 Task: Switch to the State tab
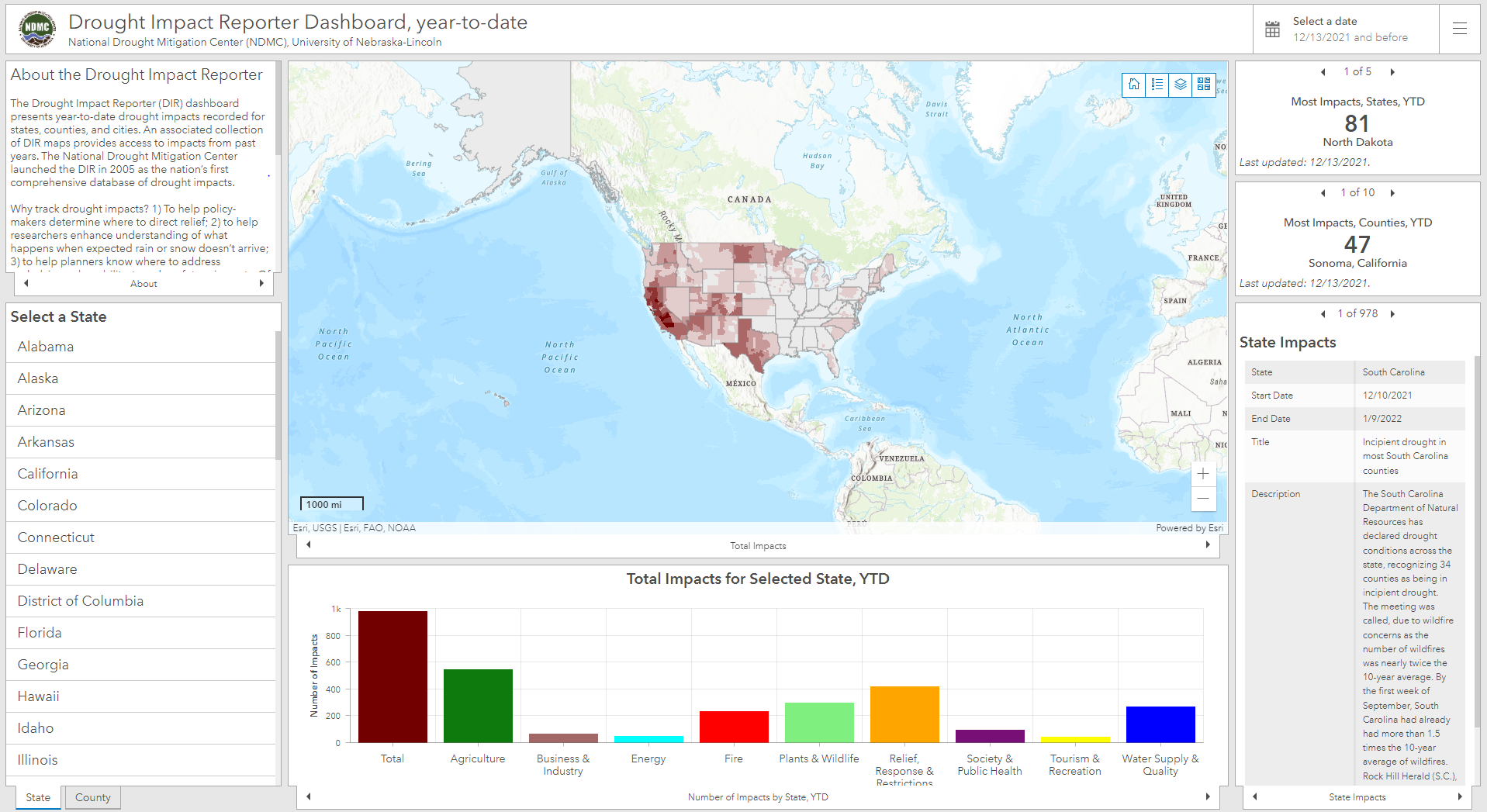pyautogui.click(x=38, y=797)
